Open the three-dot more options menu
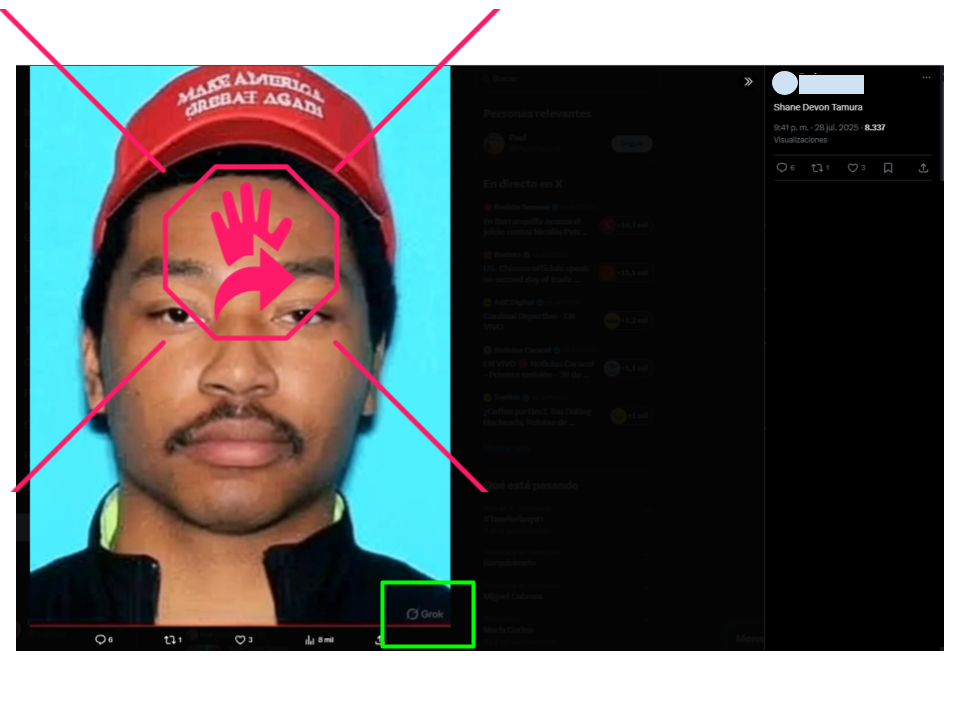This screenshot has height=720, width=960. pyautogui.click(x=926, y=77)
